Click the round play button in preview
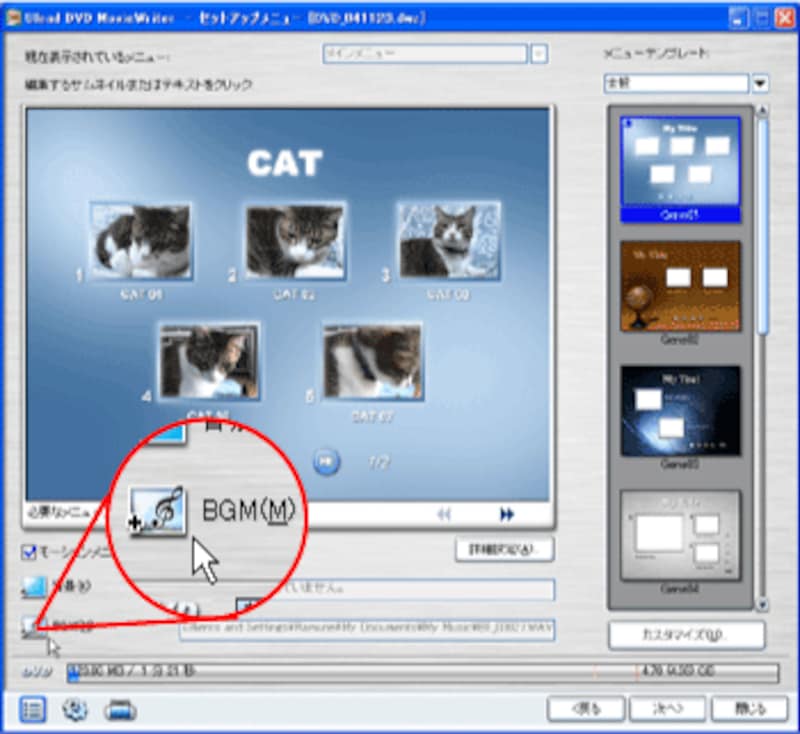800x734 pixels. [x=327, y=462]
